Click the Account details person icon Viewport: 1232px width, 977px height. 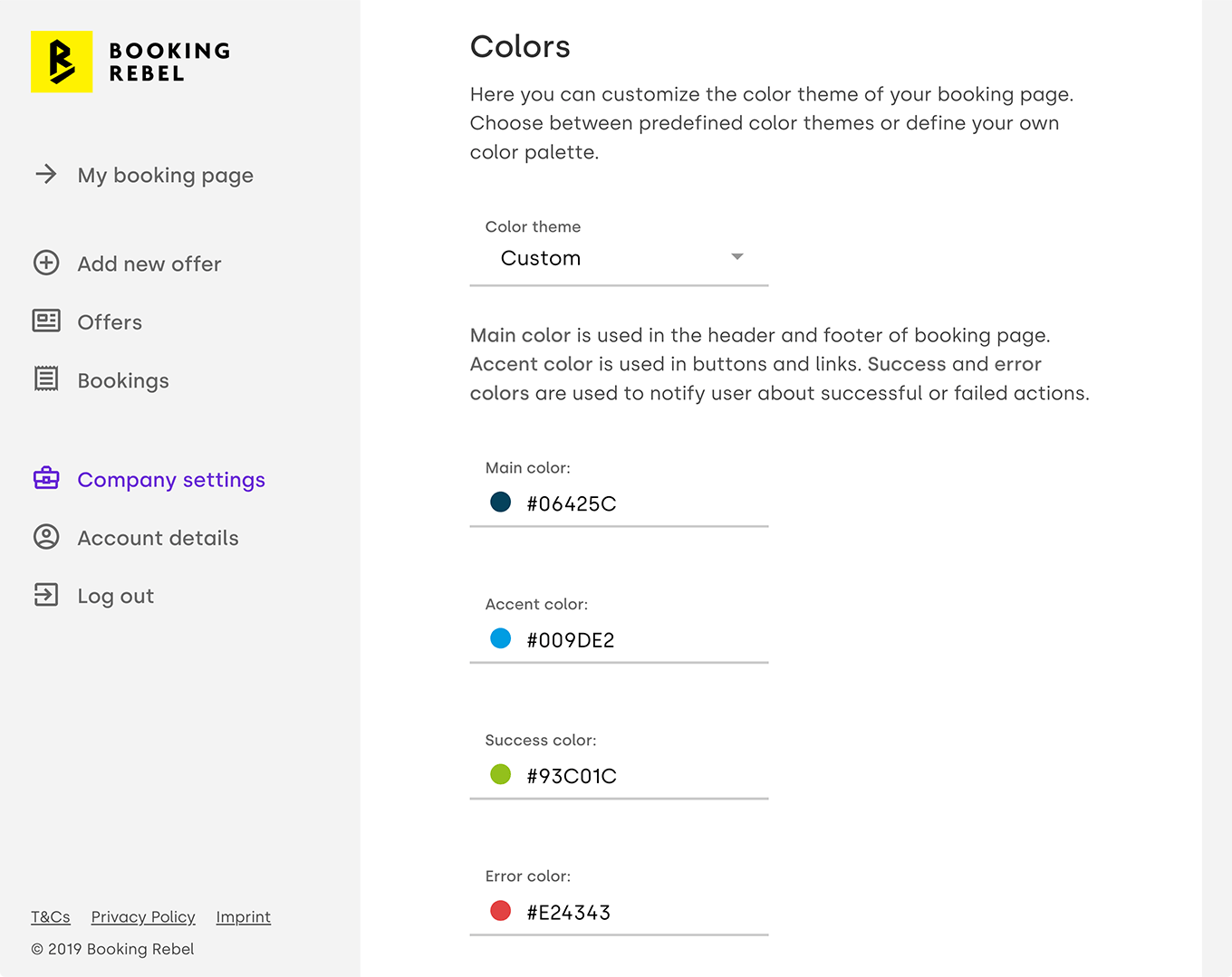click(x=46, y=537)
